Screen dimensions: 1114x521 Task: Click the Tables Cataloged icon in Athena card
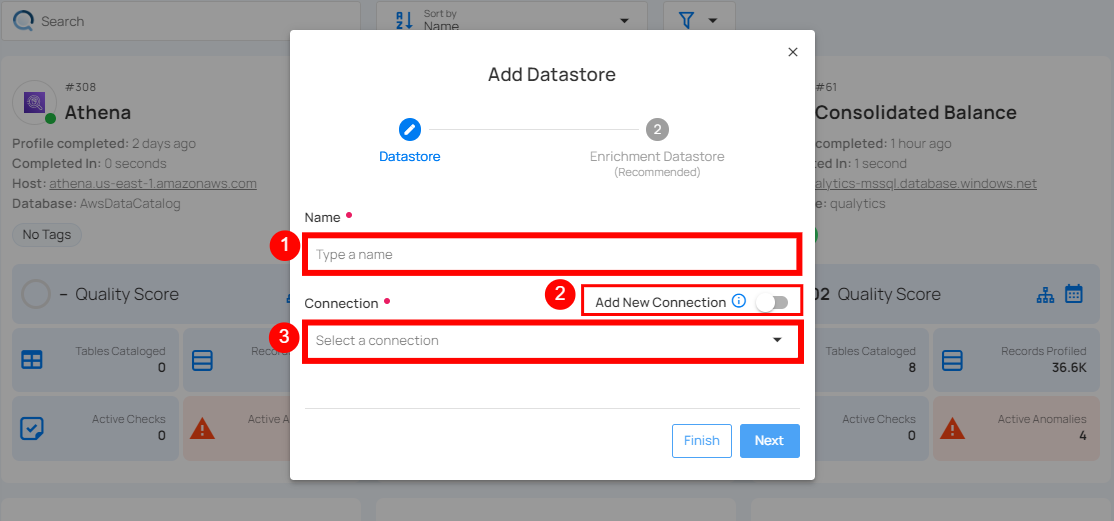click(x=31, y=360)
